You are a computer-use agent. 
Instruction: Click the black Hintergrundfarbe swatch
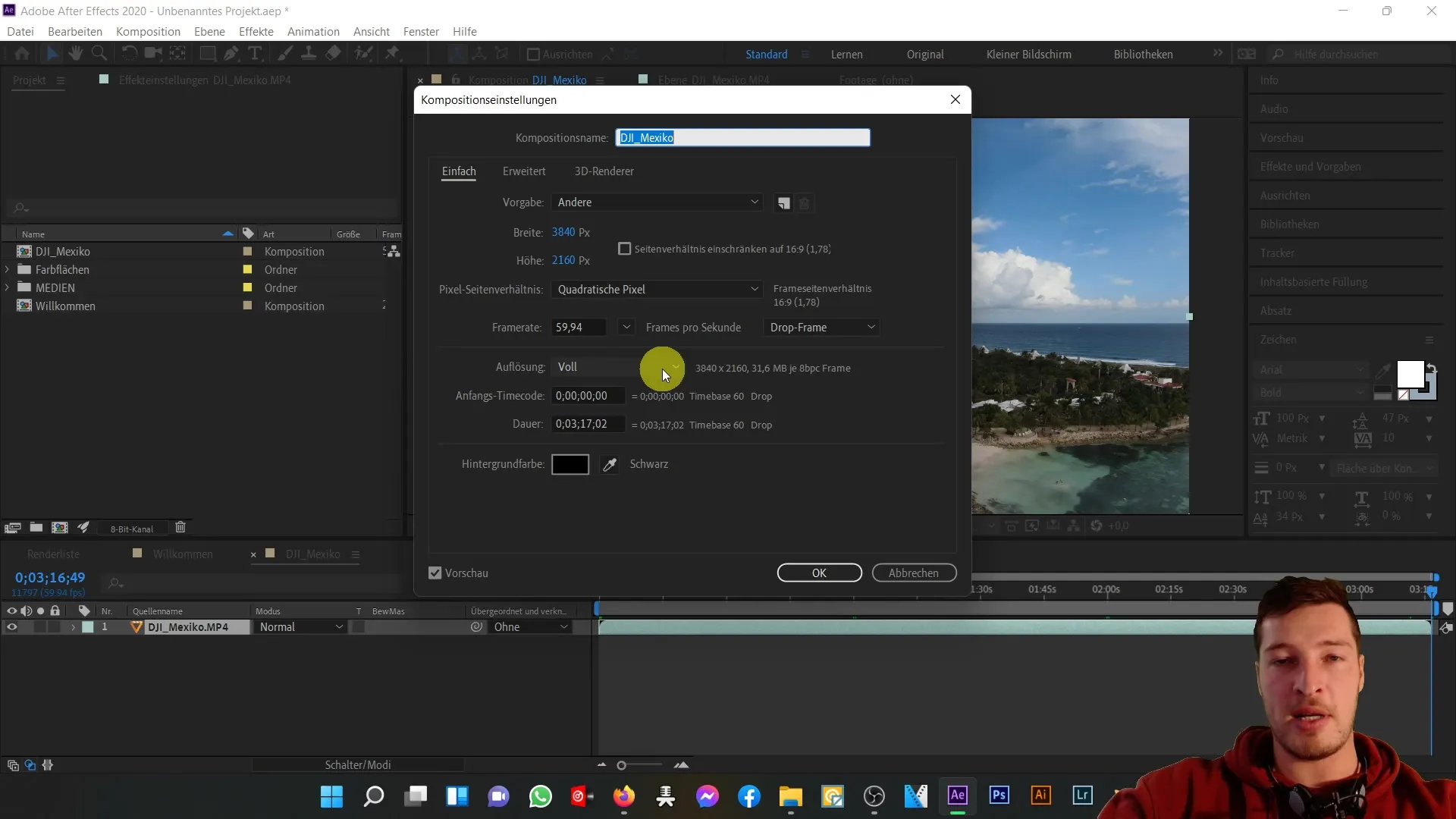pyautogui.click(x=570, y=465)
